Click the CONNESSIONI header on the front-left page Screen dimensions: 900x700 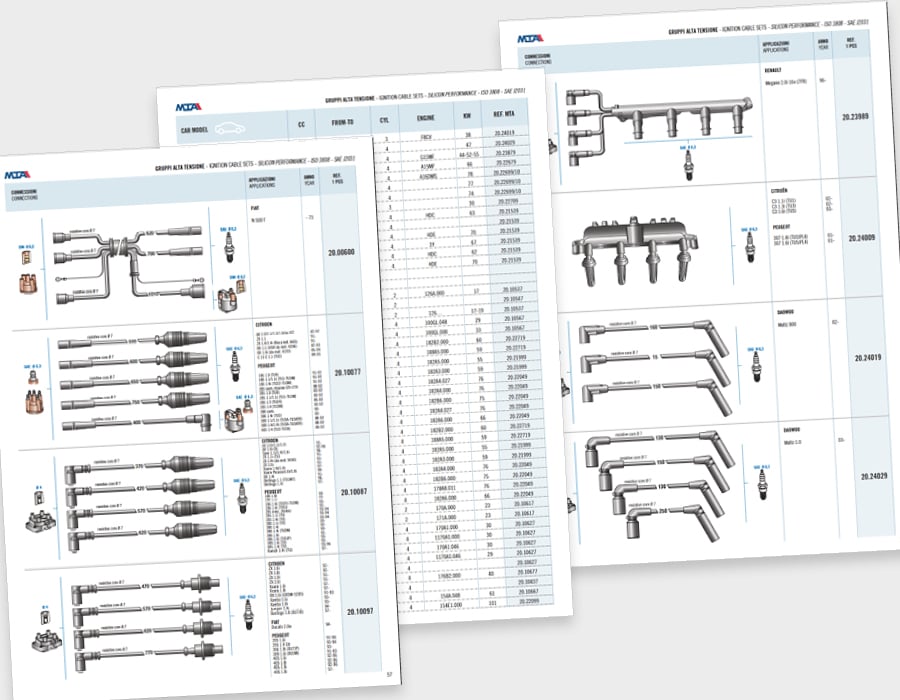tap(25, 195)
